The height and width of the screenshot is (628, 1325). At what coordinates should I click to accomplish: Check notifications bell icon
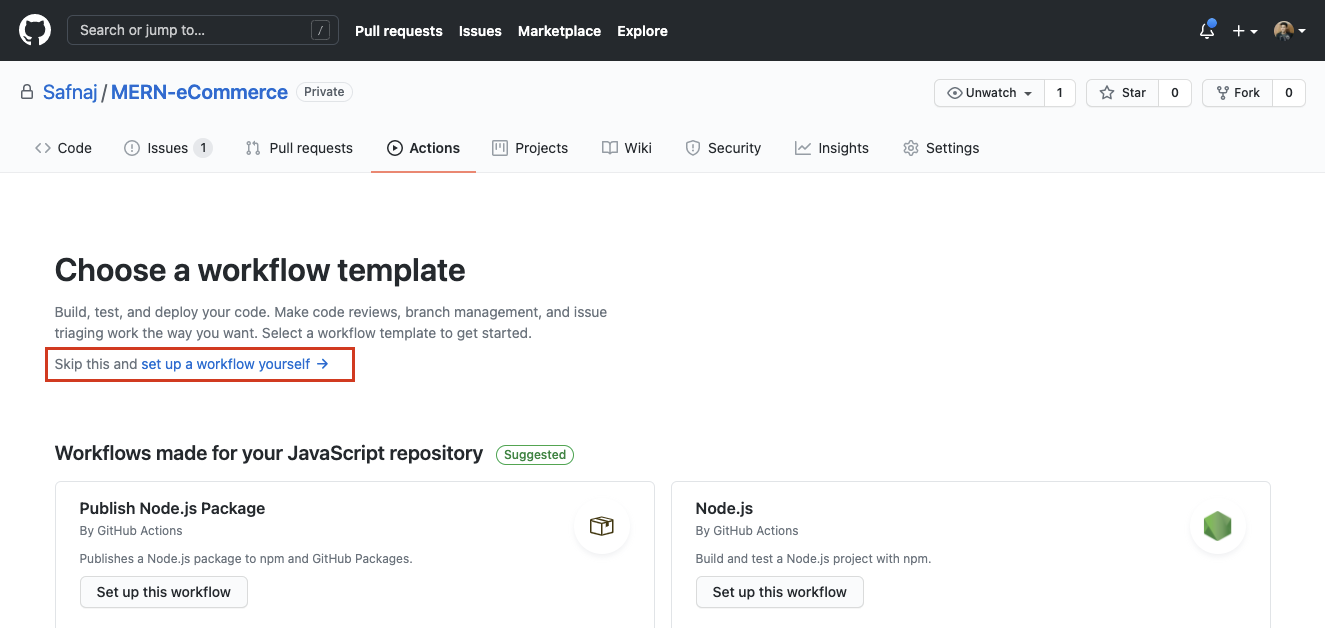pyautogui.click(x=1207, y=31)
